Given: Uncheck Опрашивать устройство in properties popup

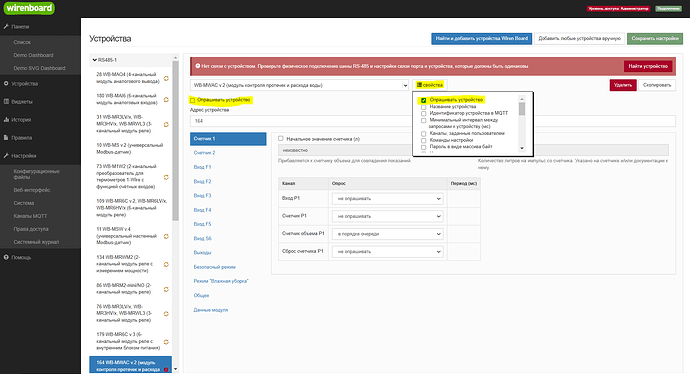Looking at the screenshot, I should [423, 100].
